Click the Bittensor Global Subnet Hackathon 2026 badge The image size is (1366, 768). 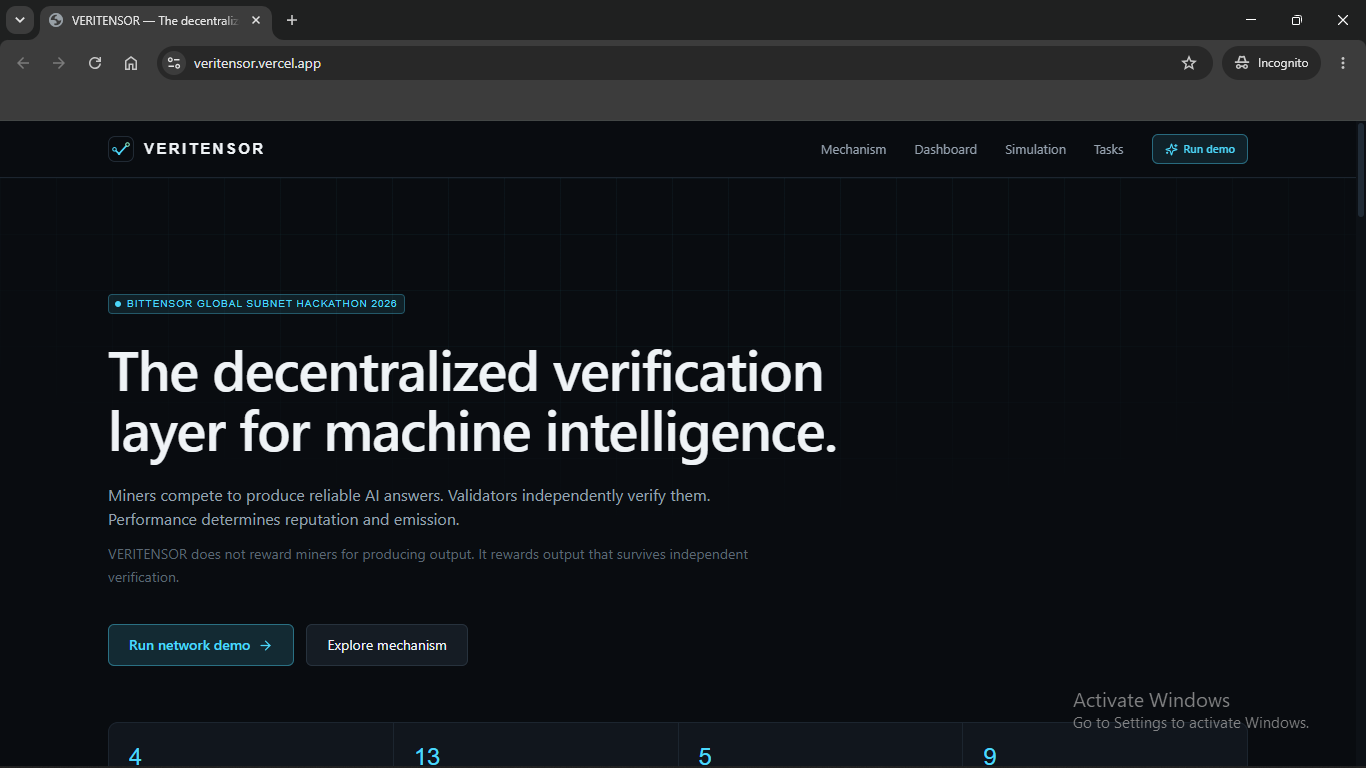click(x=256, y=303)
